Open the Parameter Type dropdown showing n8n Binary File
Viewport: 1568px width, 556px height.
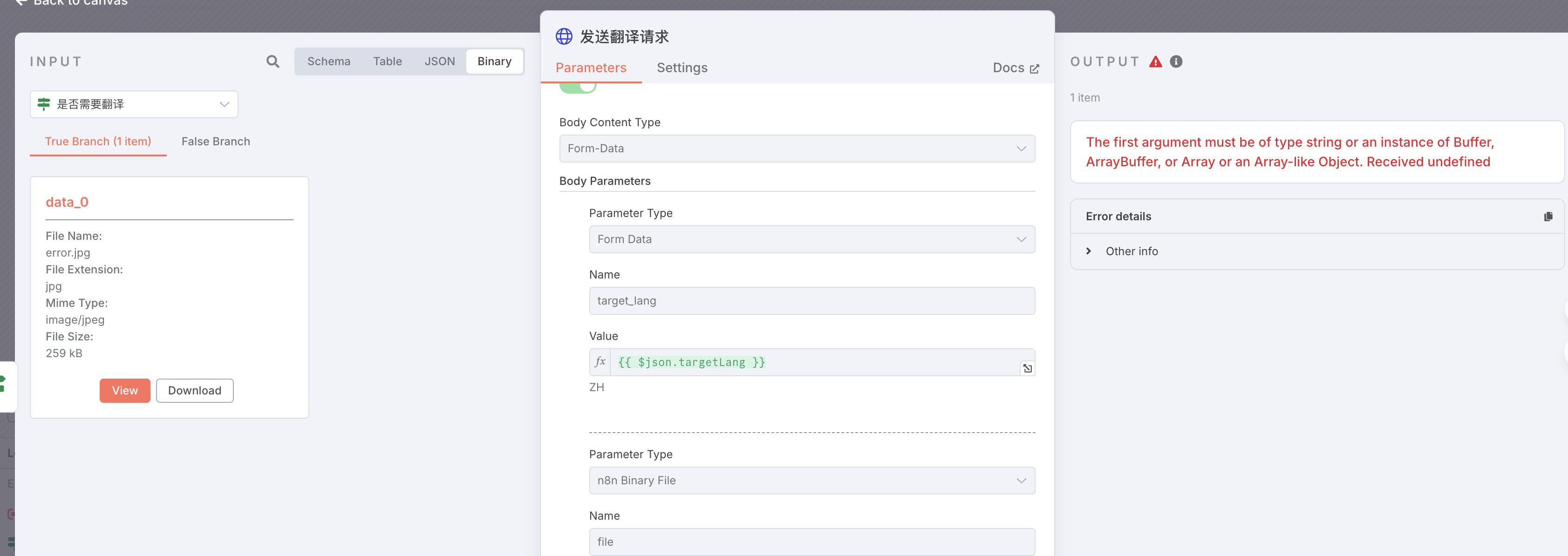pos(811,481)
